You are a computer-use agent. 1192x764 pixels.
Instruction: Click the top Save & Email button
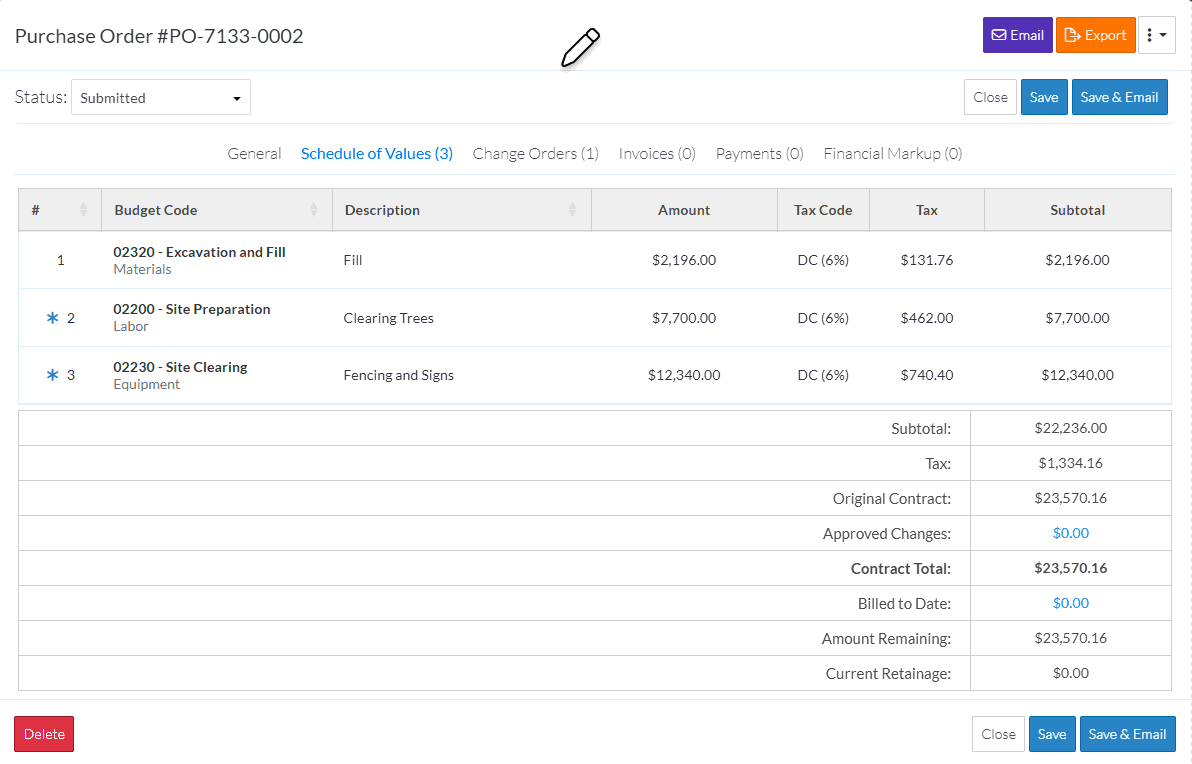1119,97
